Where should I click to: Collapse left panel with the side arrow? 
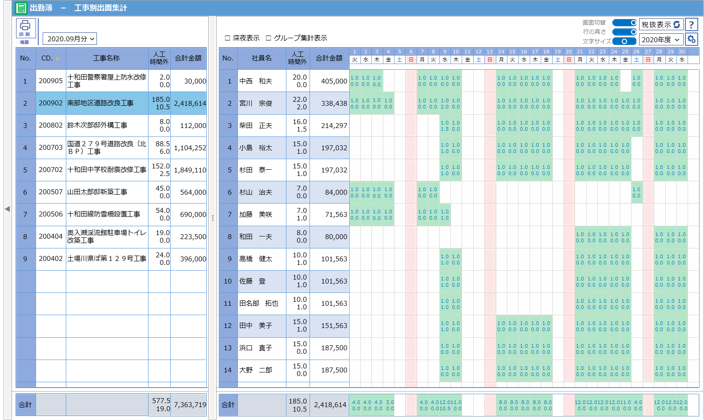[x=7, y=209]
